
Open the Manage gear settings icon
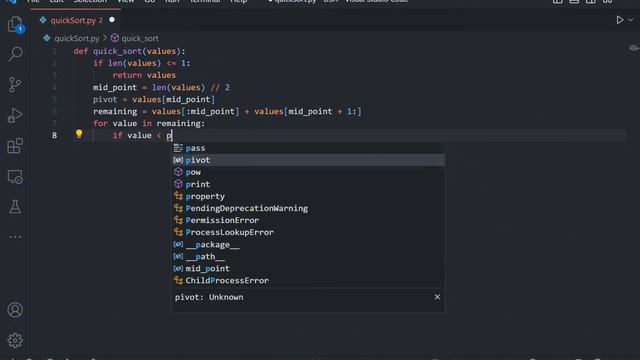tap(15, 340)
